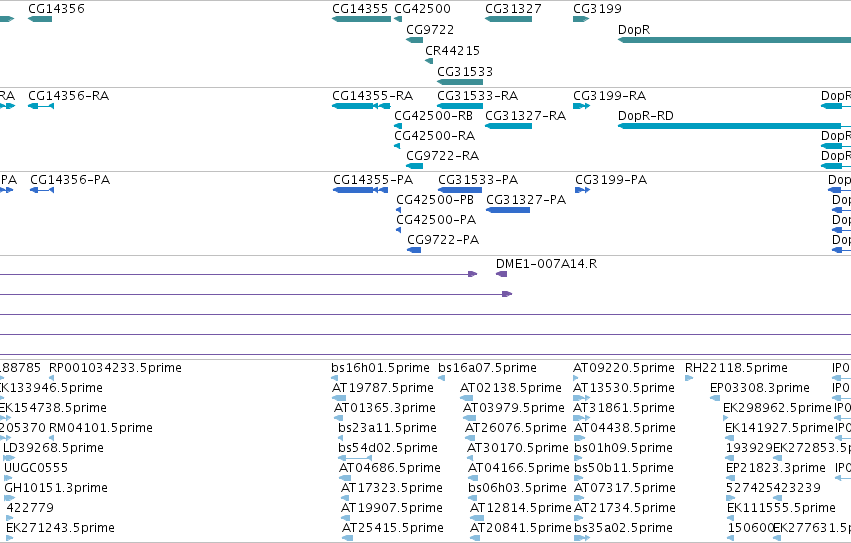The width and height of the screenshot is (851, 543).
Task: Select the bs01h09.5prime EST label
Action: click(624, 448)
